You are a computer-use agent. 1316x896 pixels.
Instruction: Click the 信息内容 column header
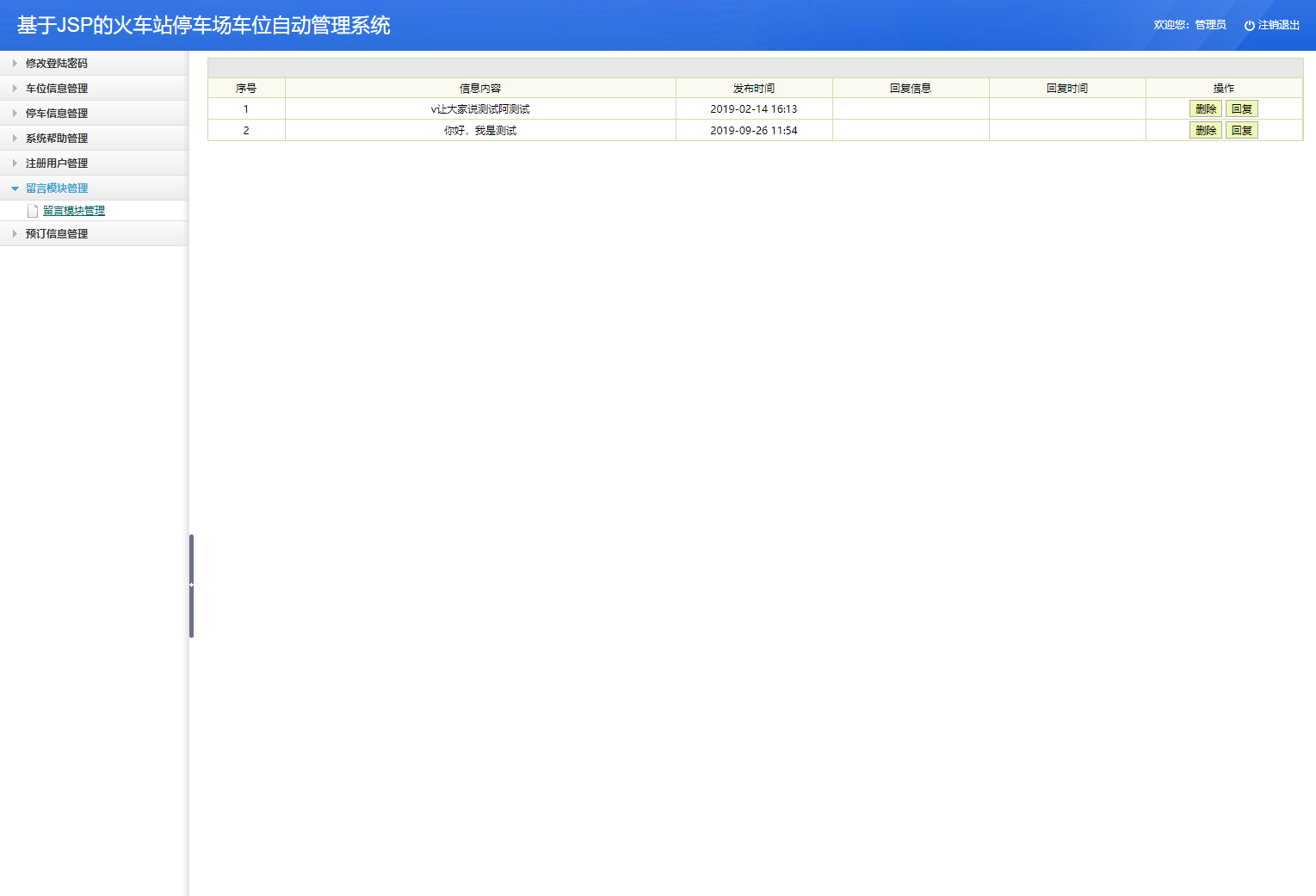479,87
